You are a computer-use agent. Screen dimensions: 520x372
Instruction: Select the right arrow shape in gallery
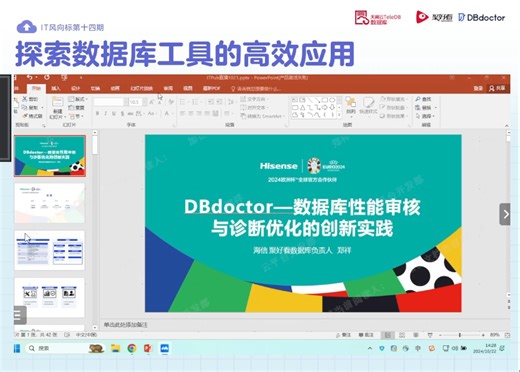click(325, 108)
